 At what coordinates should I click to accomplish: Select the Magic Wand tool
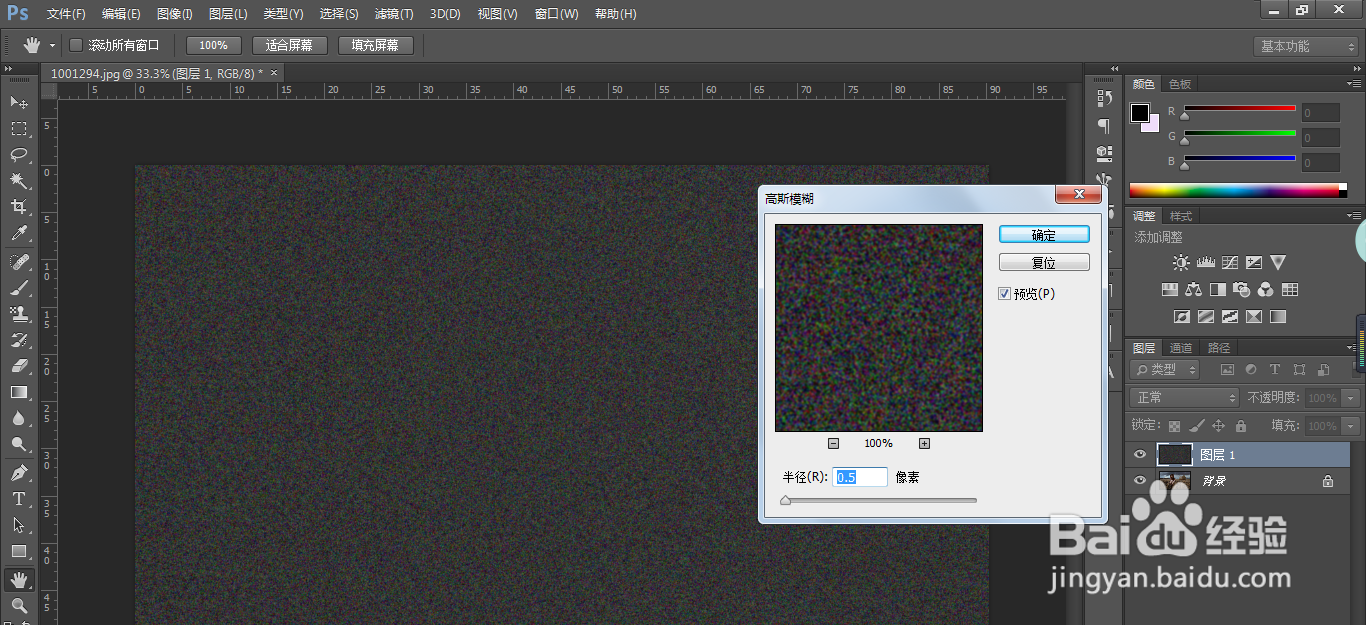click(x=19, y=180)
